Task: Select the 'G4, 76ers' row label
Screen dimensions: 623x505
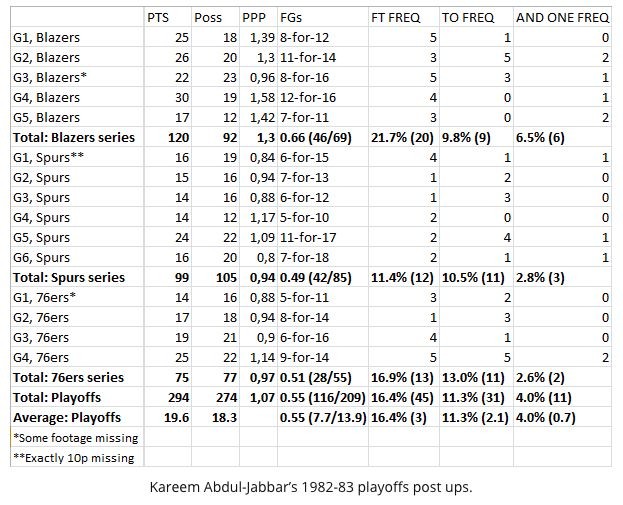Action: [x=42, y=359]
